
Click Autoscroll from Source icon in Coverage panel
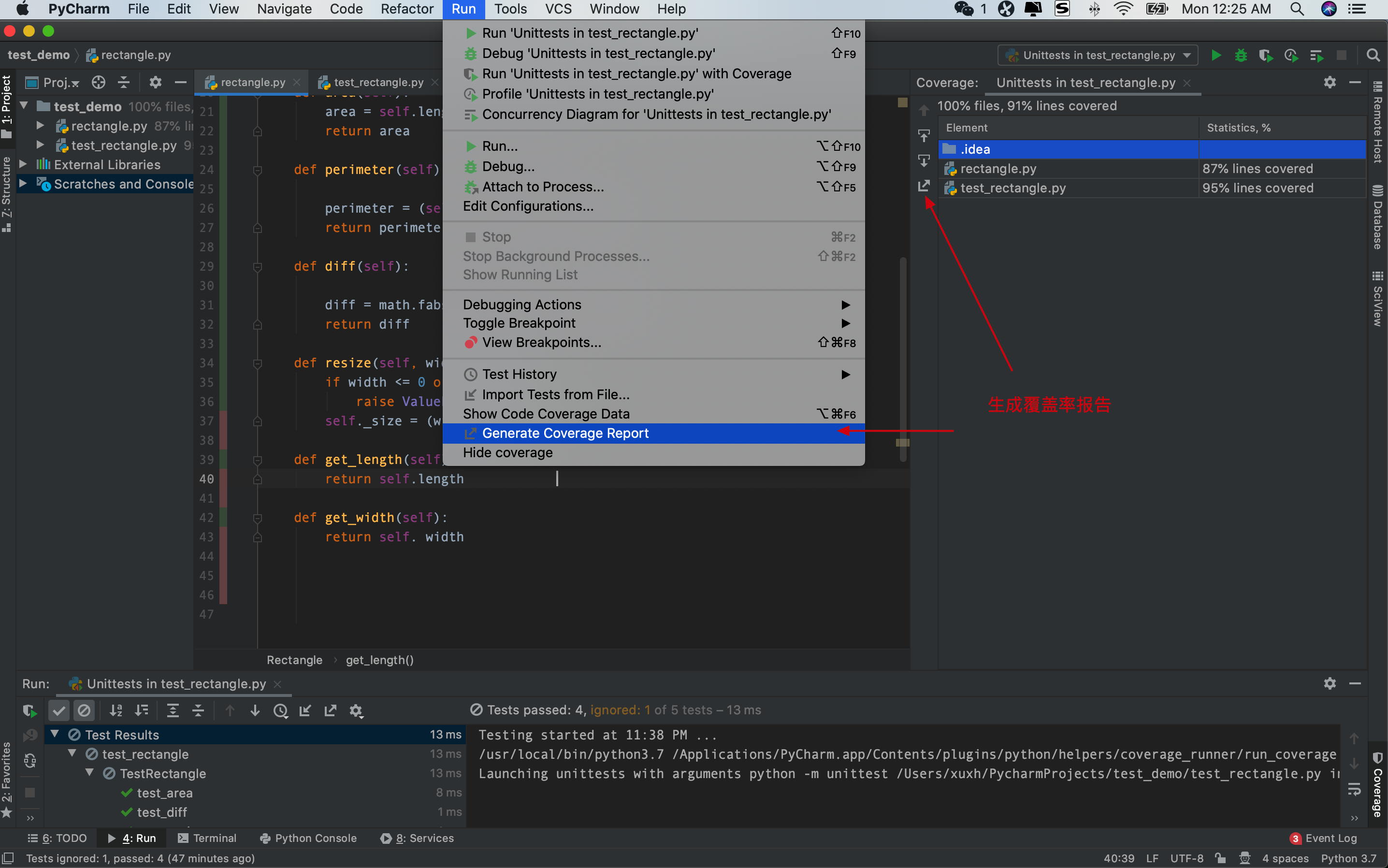click(924, 161)
